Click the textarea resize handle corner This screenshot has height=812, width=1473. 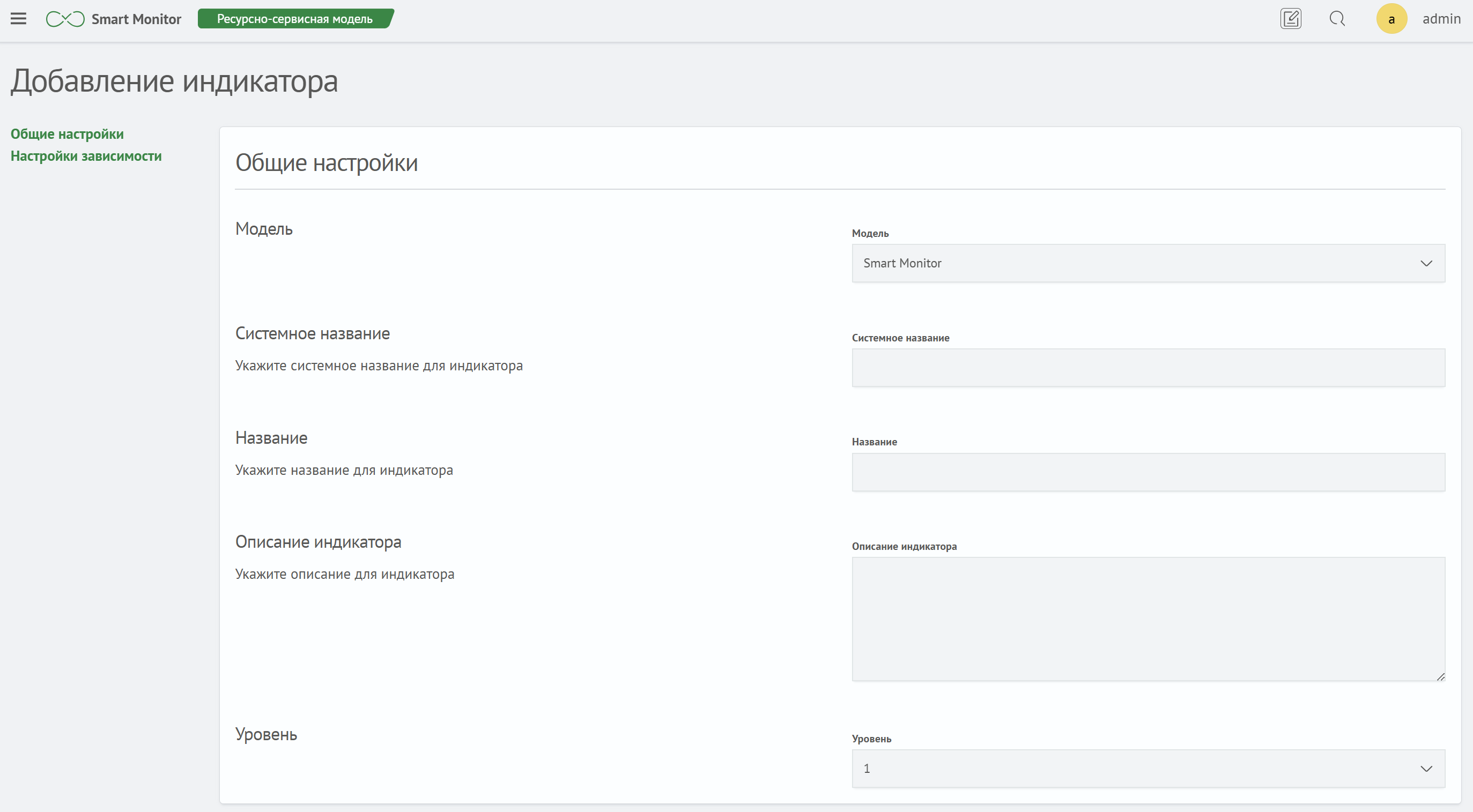point(1440,676)
